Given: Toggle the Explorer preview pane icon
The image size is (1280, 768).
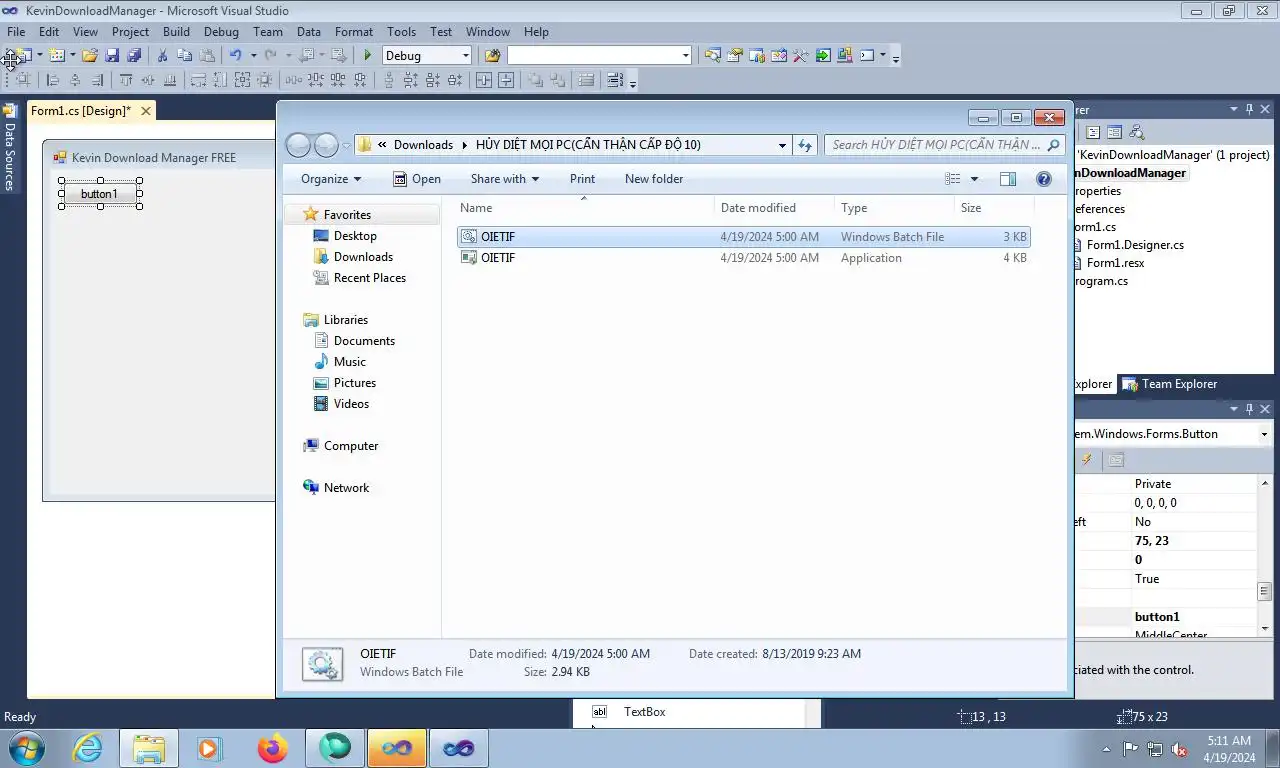Looking at the screenshot, I should click(x=1008, y=179).
